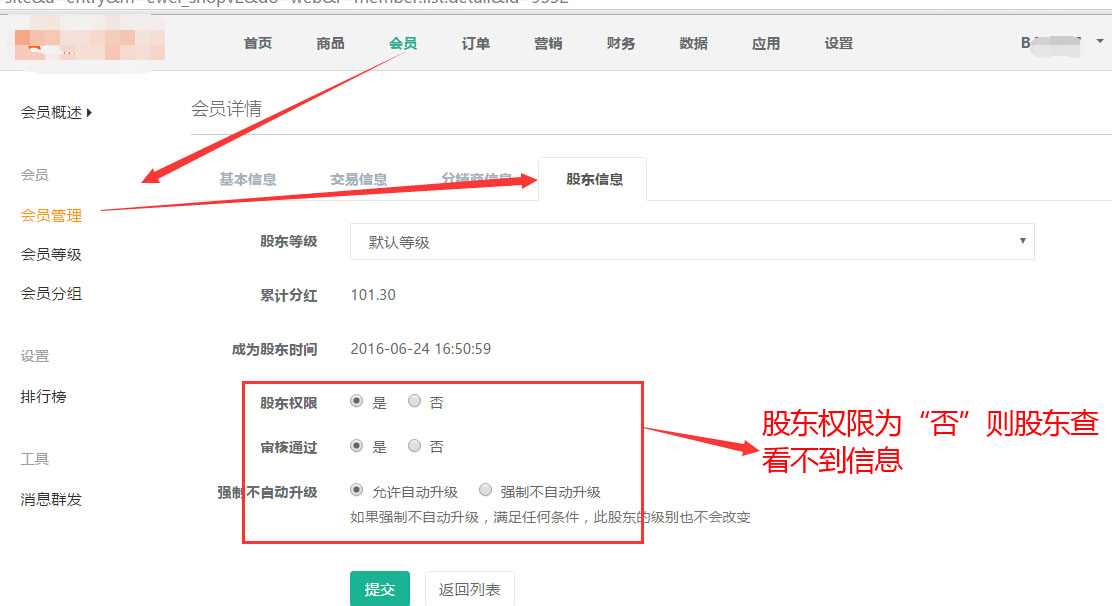Select 强制不自动升级 option
1112x606 pixels.
(486, 491)
